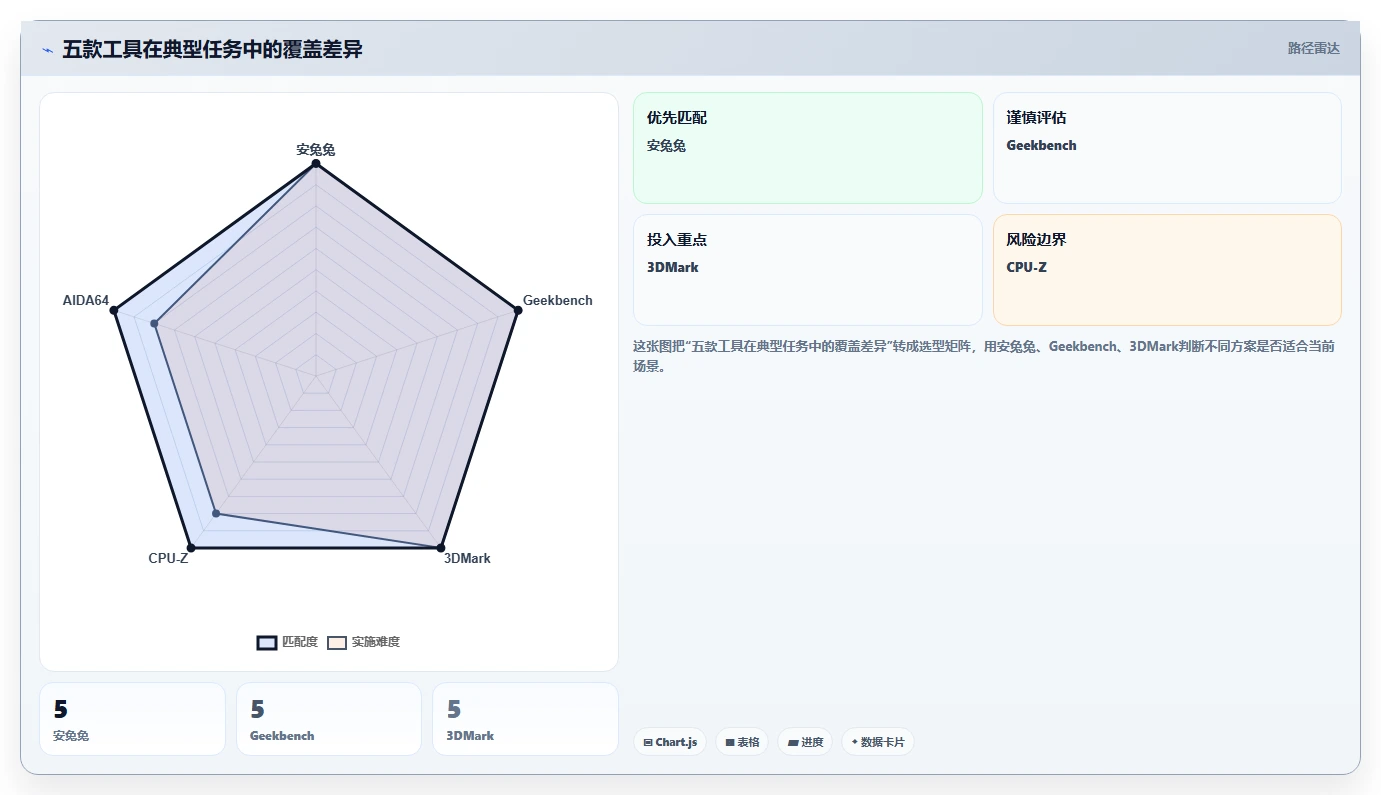
Task: Click the 路径雷达 label in header
Action: (x=1313, y=48)
